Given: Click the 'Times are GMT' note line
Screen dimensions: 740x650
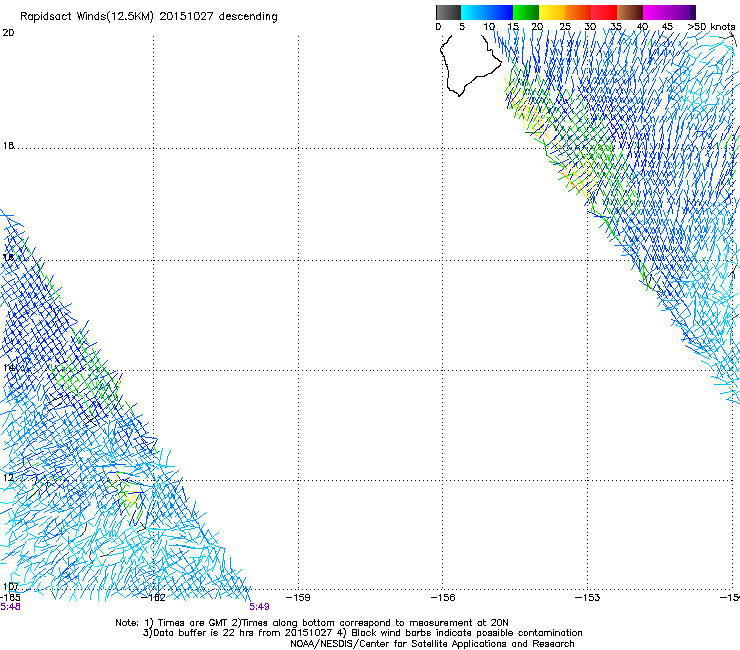Looking at the screenshot, I should [x=311, y=623].
